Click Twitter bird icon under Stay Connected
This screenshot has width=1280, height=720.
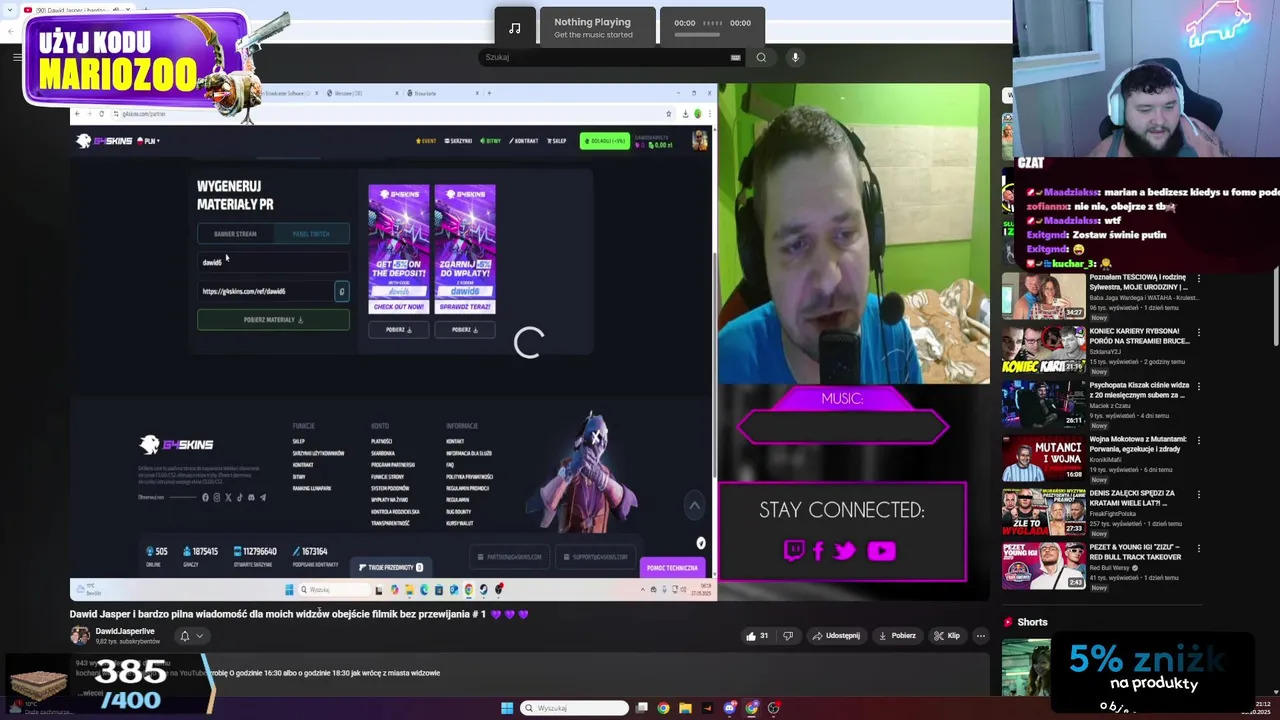tap(845, 550)
